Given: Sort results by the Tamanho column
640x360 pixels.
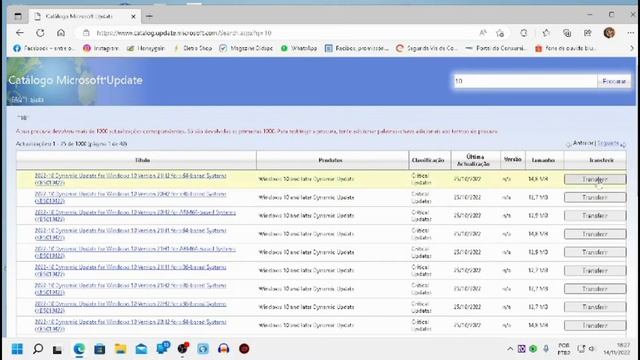Looking at the screenshot, I should click(x=543, y=160).
